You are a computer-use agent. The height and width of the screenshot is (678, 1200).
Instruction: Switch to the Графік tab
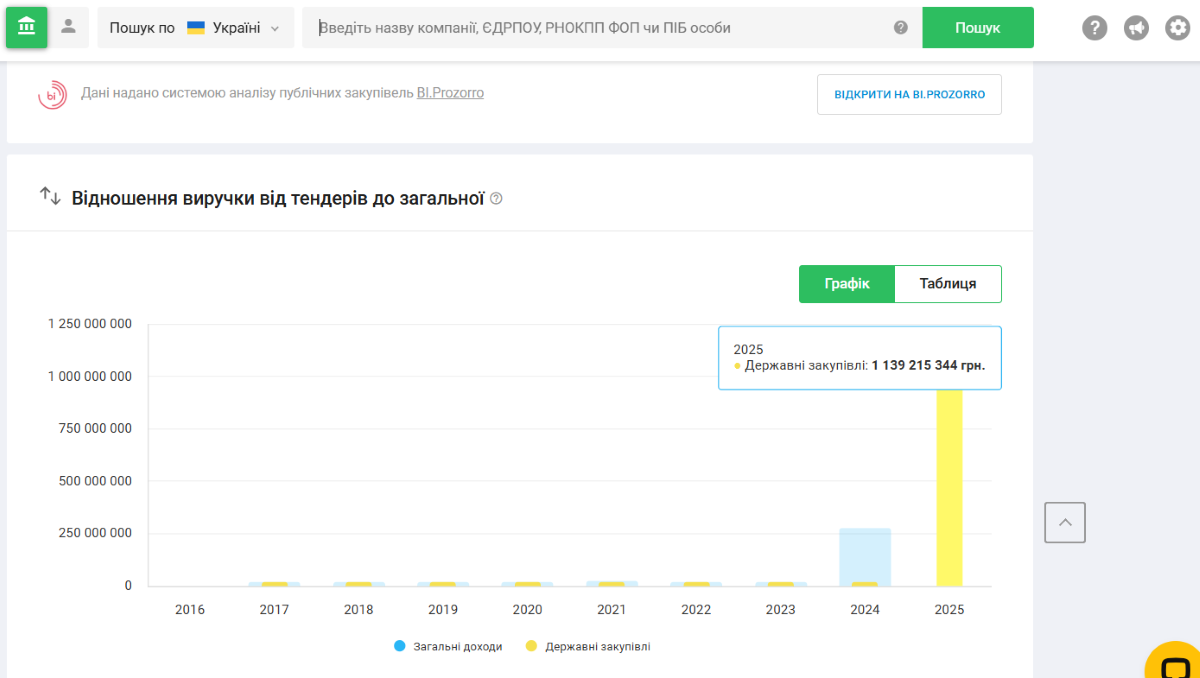tap(846, 284)
